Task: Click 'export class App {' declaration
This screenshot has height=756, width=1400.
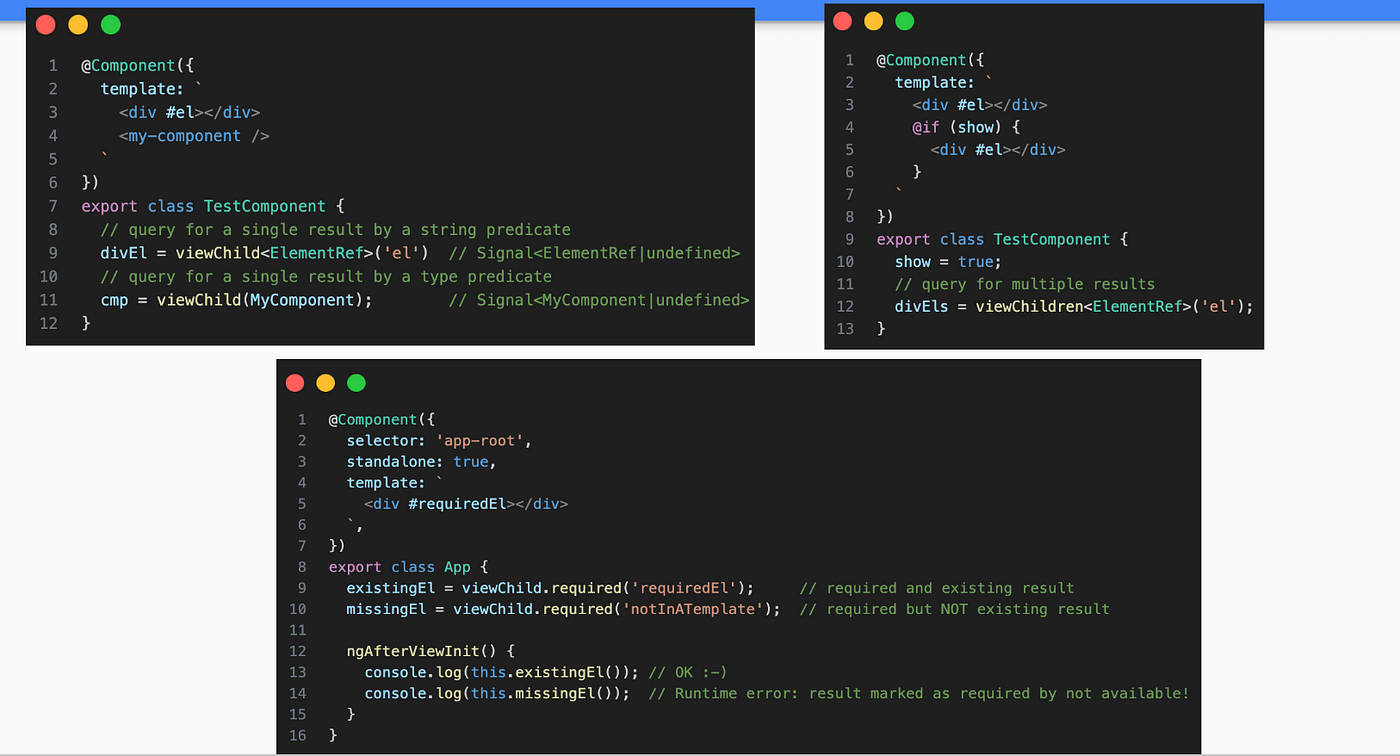Action: point(408,567)
